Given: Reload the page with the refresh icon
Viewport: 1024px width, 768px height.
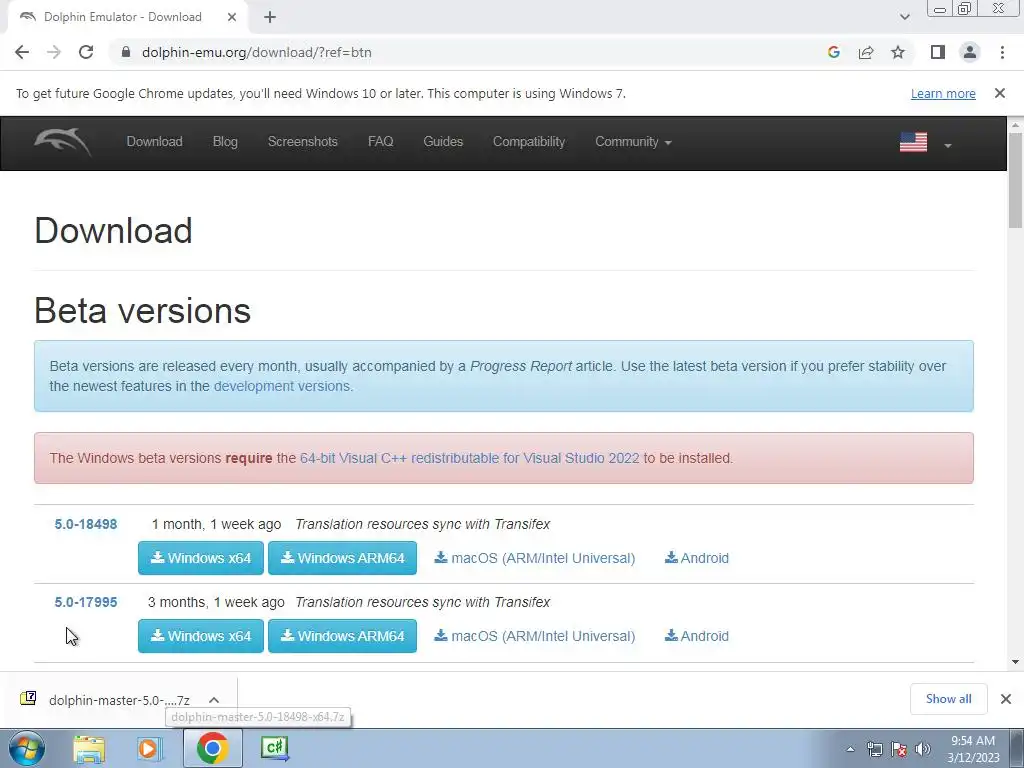Looking at the screenshot, I should click(86, 52).
